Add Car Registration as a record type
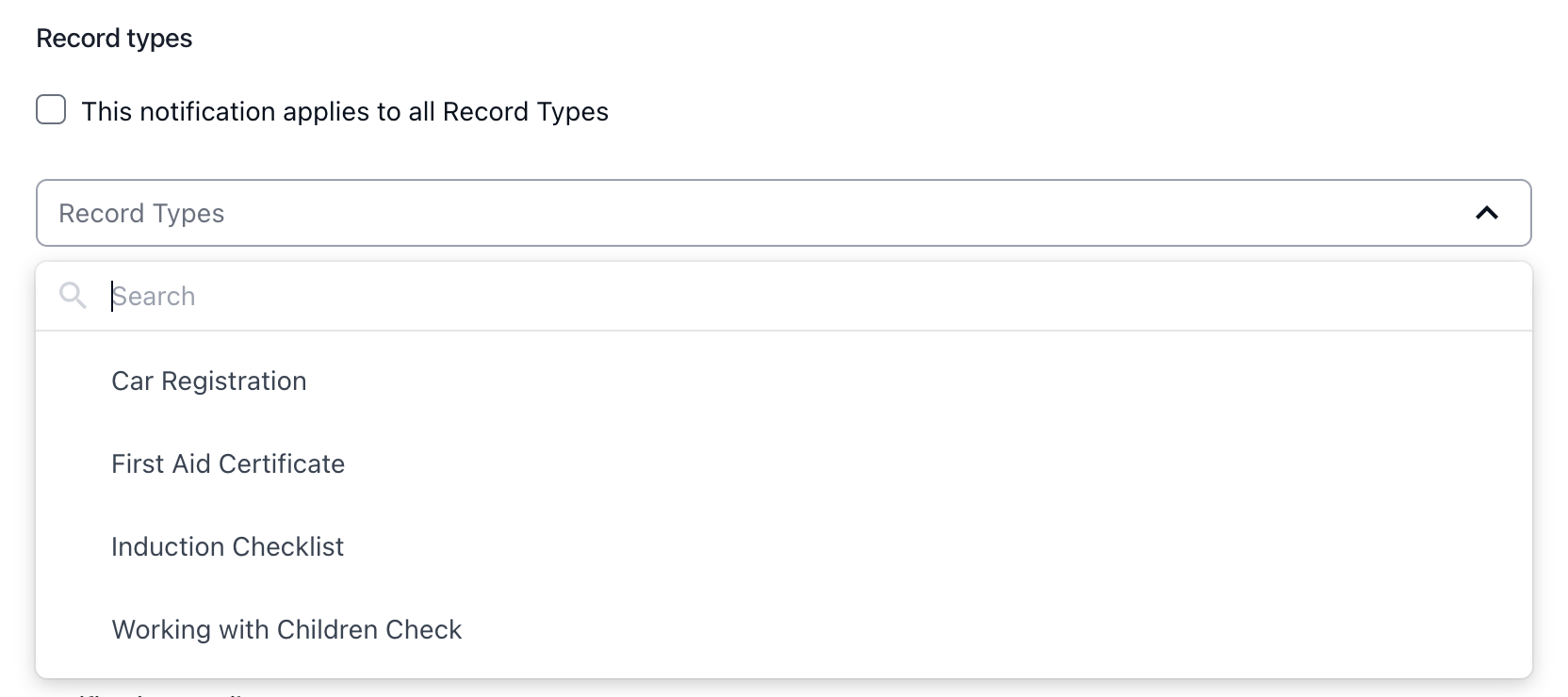Image resolution: width=1568 pixels, height=697 pixels. (784, 381)
